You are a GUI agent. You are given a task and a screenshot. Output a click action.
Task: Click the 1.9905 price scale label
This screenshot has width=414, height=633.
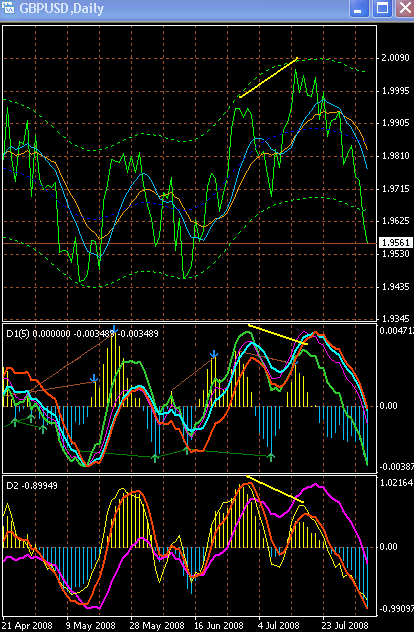tap(395, 123)
